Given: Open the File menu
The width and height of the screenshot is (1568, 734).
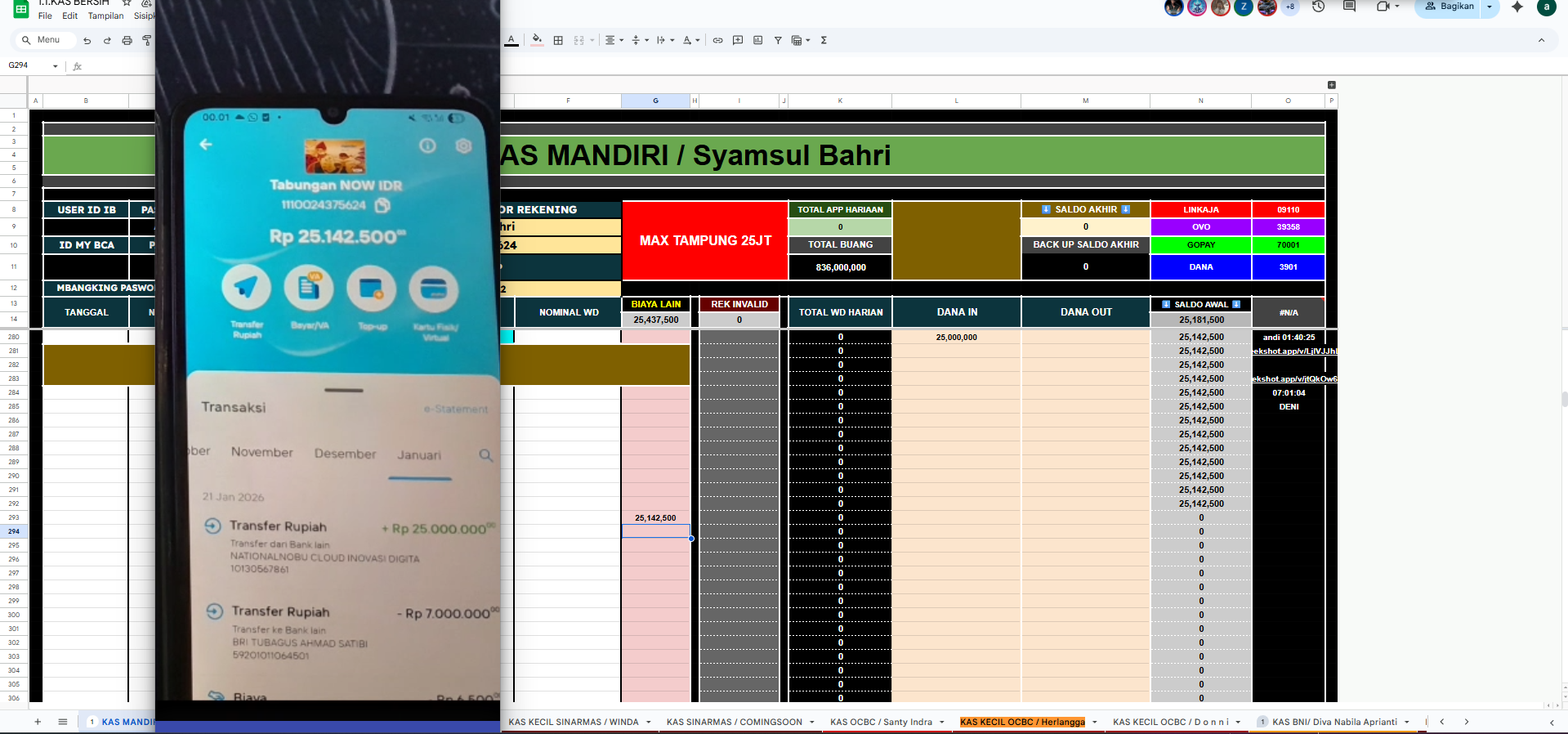Looking at the screenshot, I should pyautogui.click(x=45, y=16).
